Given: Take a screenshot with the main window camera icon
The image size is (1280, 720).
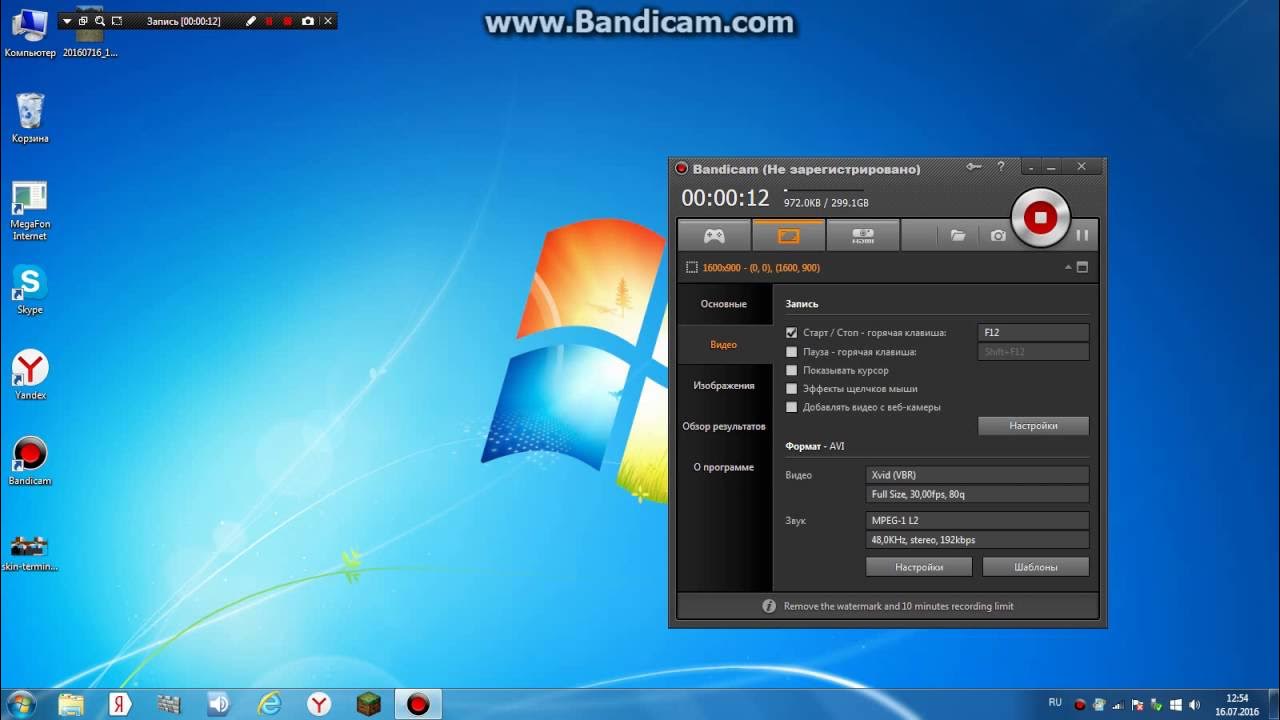Looking at the screenshot, I should 998,236.
